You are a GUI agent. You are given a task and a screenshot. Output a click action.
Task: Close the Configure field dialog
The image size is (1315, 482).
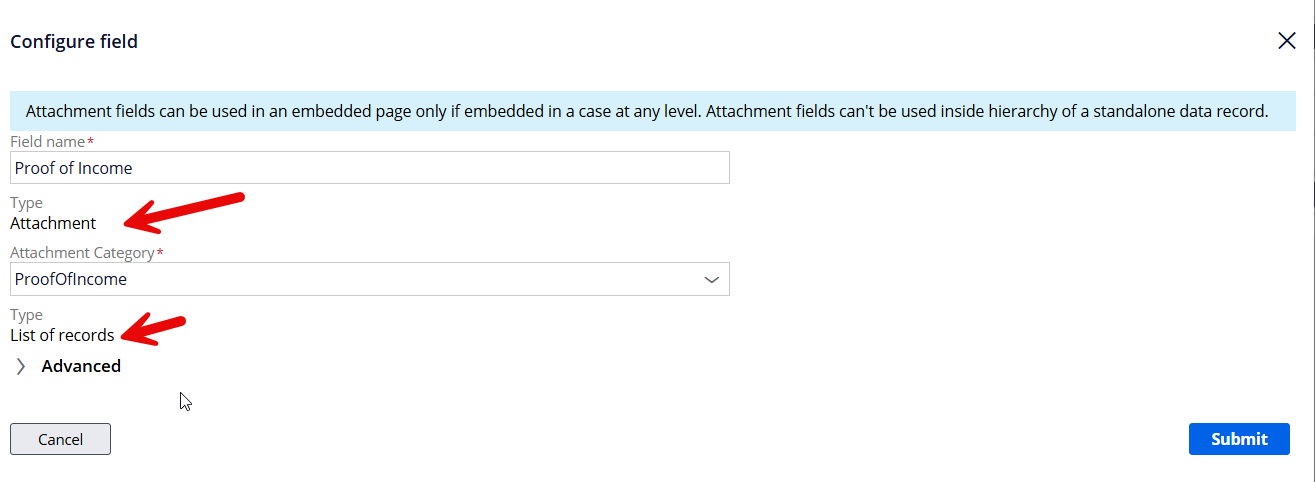[1286, 41]
